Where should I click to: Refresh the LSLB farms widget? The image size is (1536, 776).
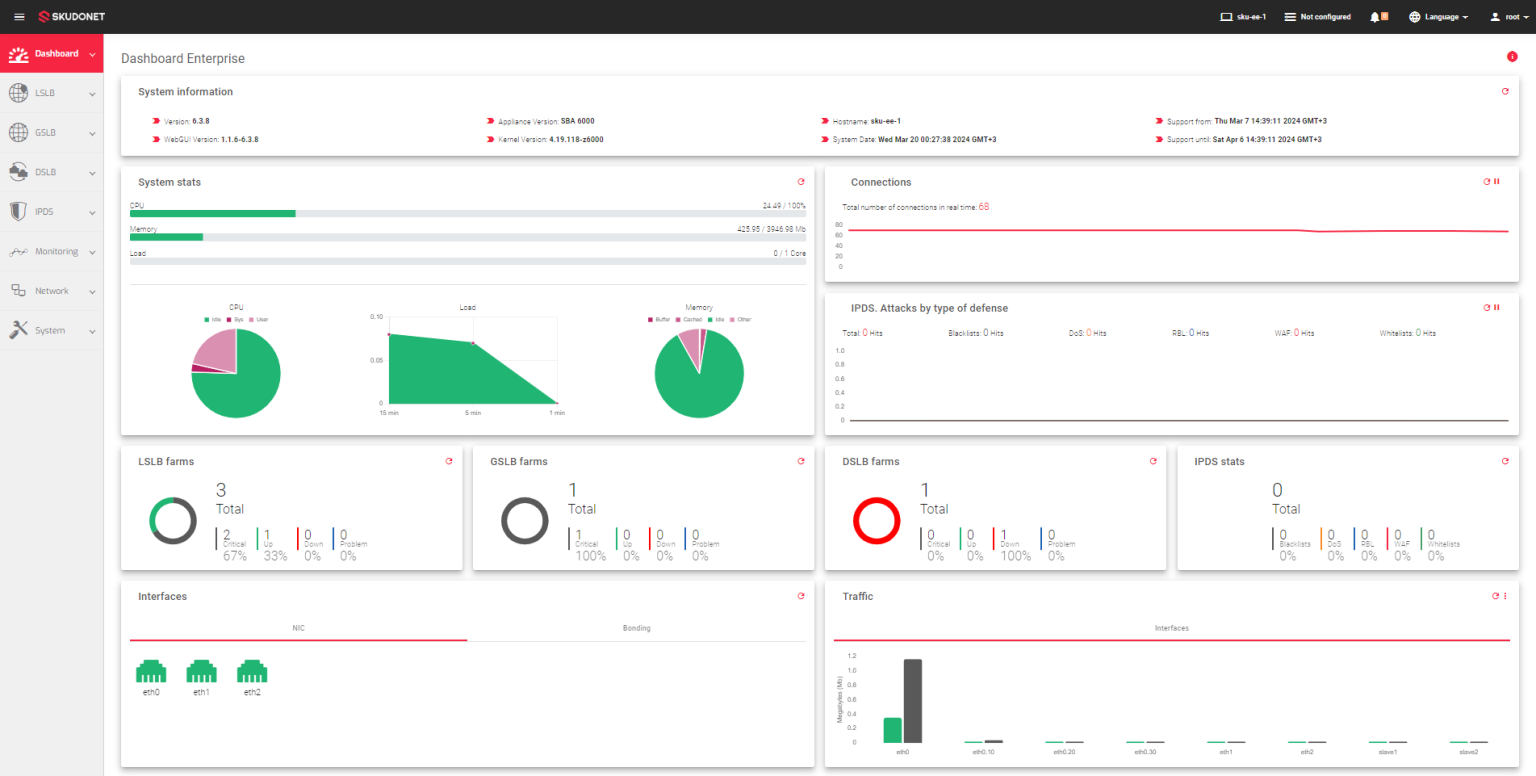click(x=448, y=461)
